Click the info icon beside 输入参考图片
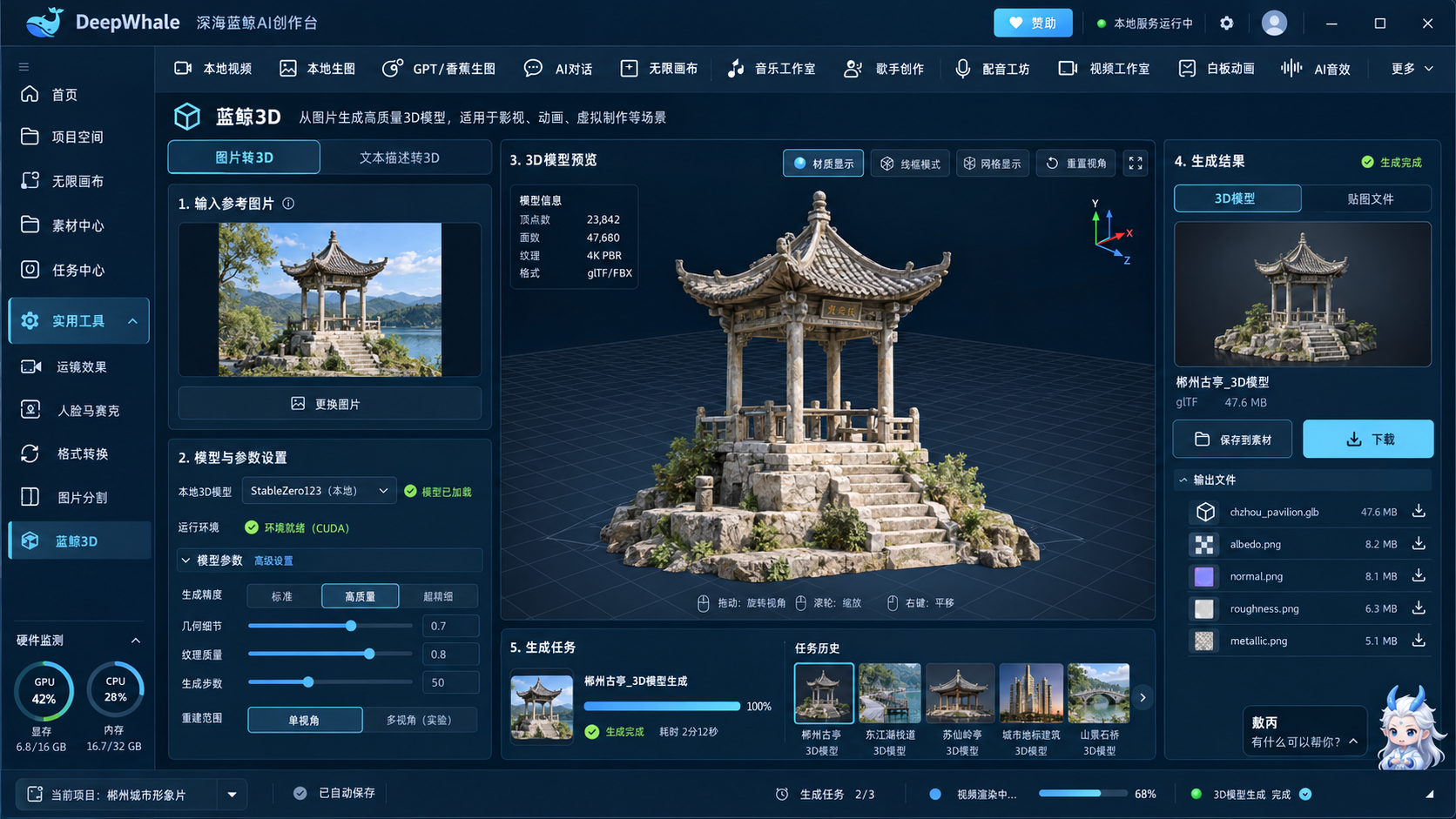 pos(288,204)
